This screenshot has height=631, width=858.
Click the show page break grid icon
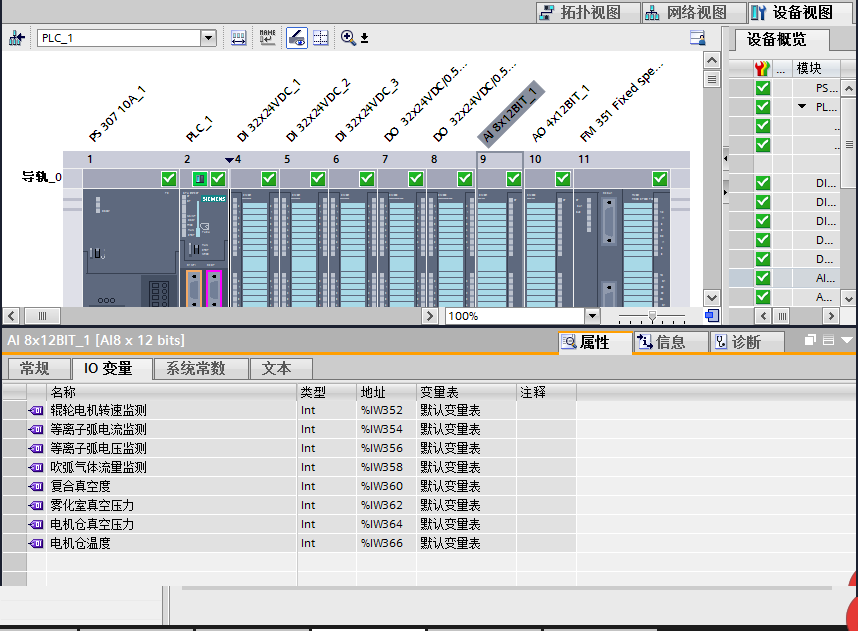(x=321, y=38)
